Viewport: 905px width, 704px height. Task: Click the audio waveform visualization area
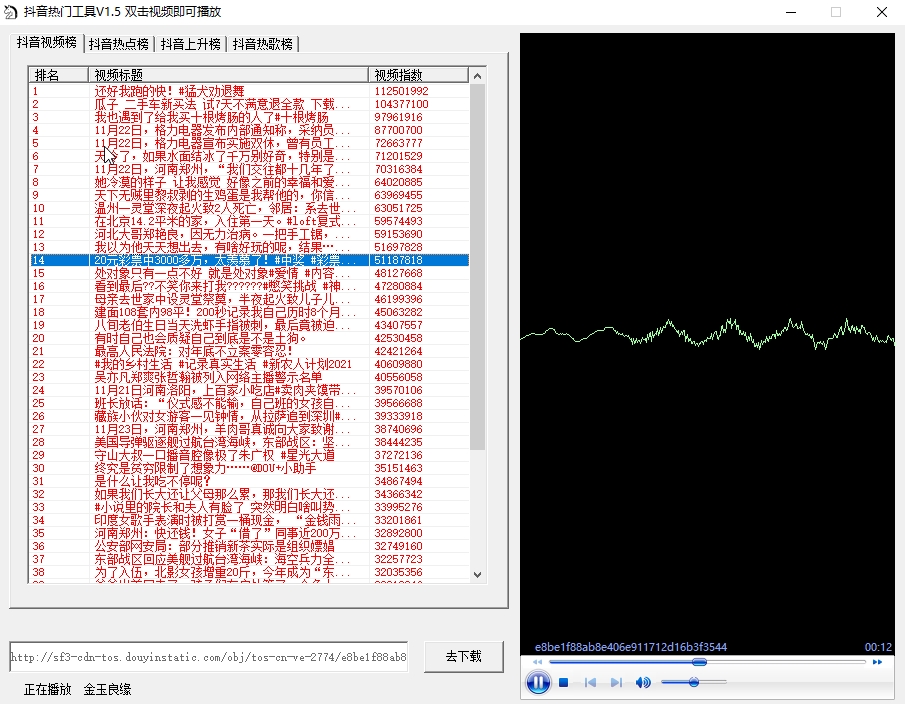click(x=707, y=335)
